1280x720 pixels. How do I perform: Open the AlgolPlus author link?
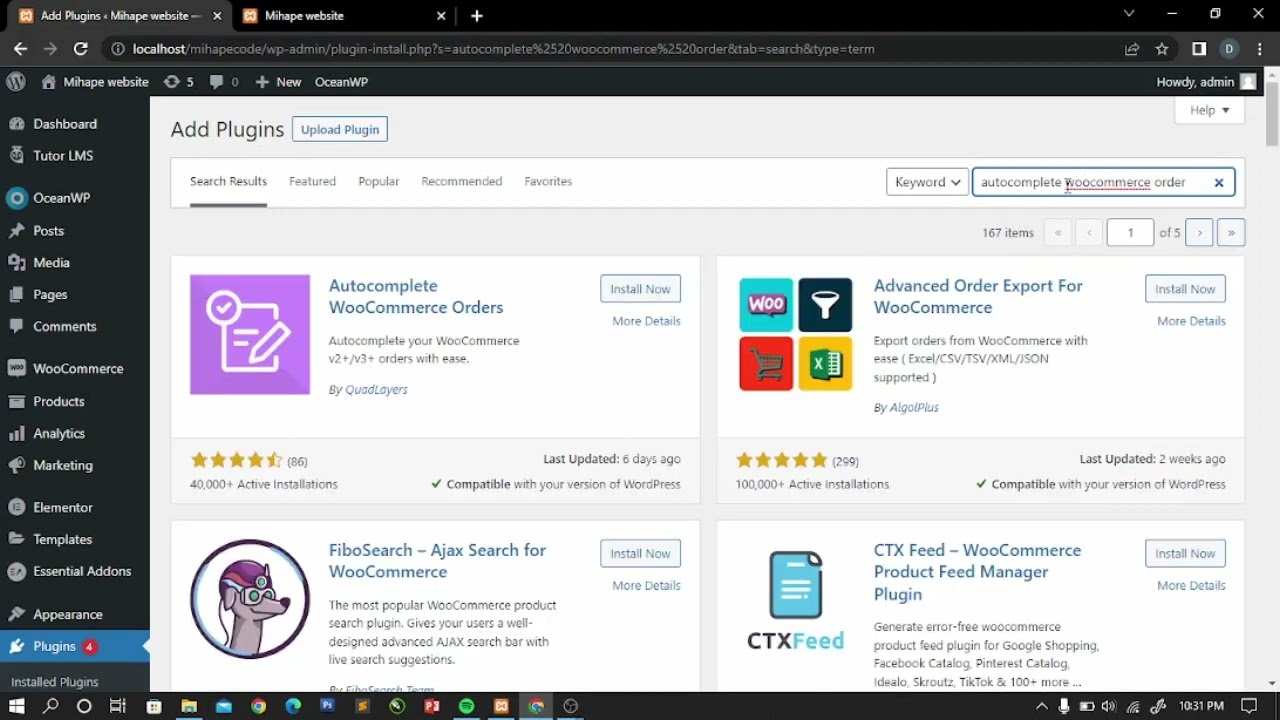click(x=914, y=408)
